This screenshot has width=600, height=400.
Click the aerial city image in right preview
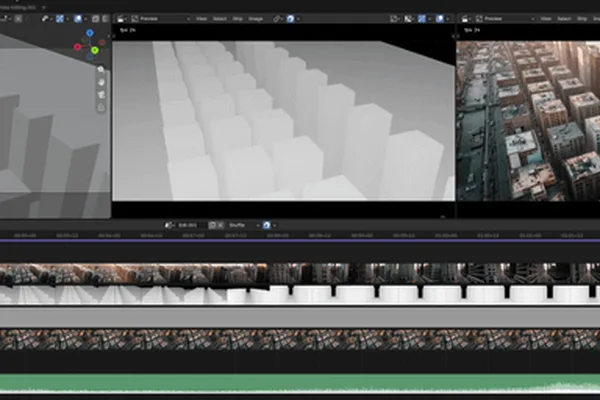coord(528,121)
